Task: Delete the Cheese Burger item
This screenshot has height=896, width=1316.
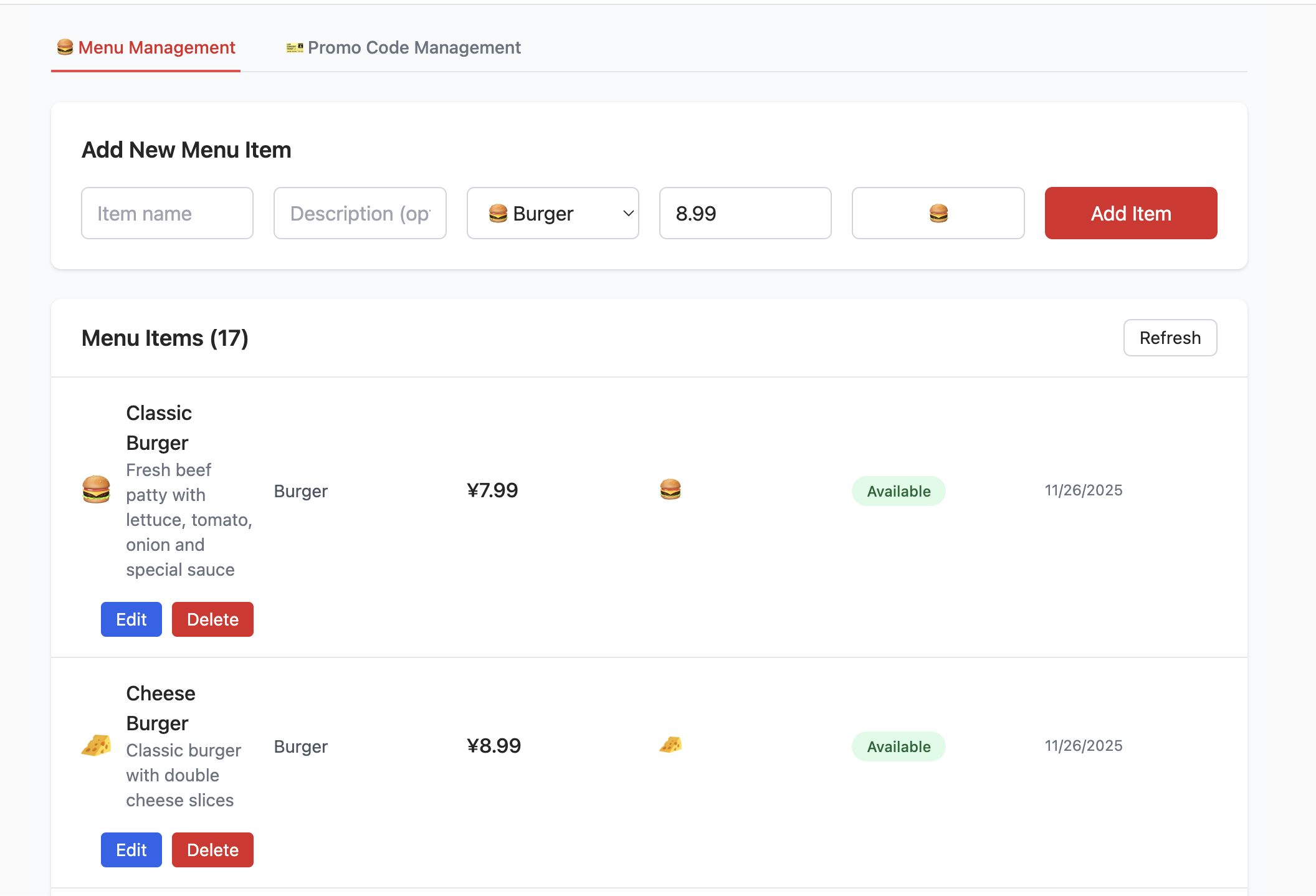Action: point(212,850)
